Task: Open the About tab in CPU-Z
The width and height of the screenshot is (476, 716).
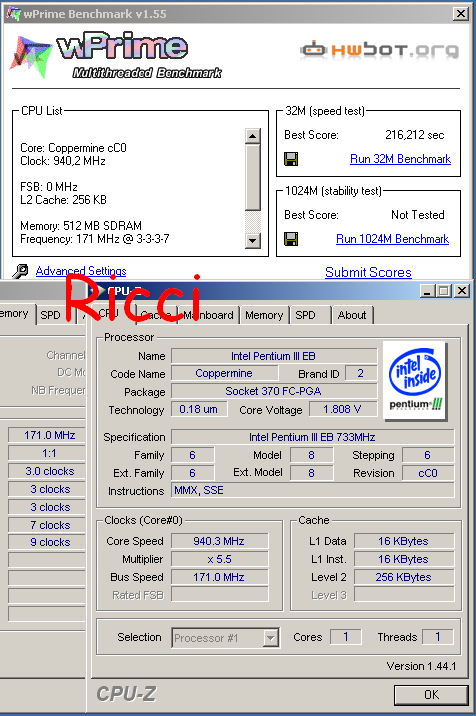Action: tap(352, 315)
